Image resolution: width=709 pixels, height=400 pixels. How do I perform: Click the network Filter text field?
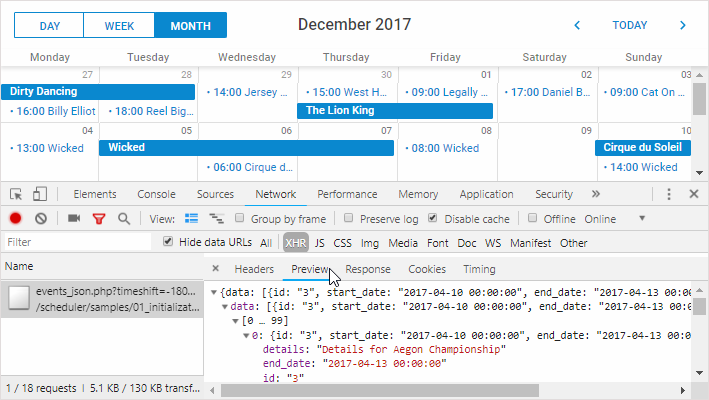(78, 242)
